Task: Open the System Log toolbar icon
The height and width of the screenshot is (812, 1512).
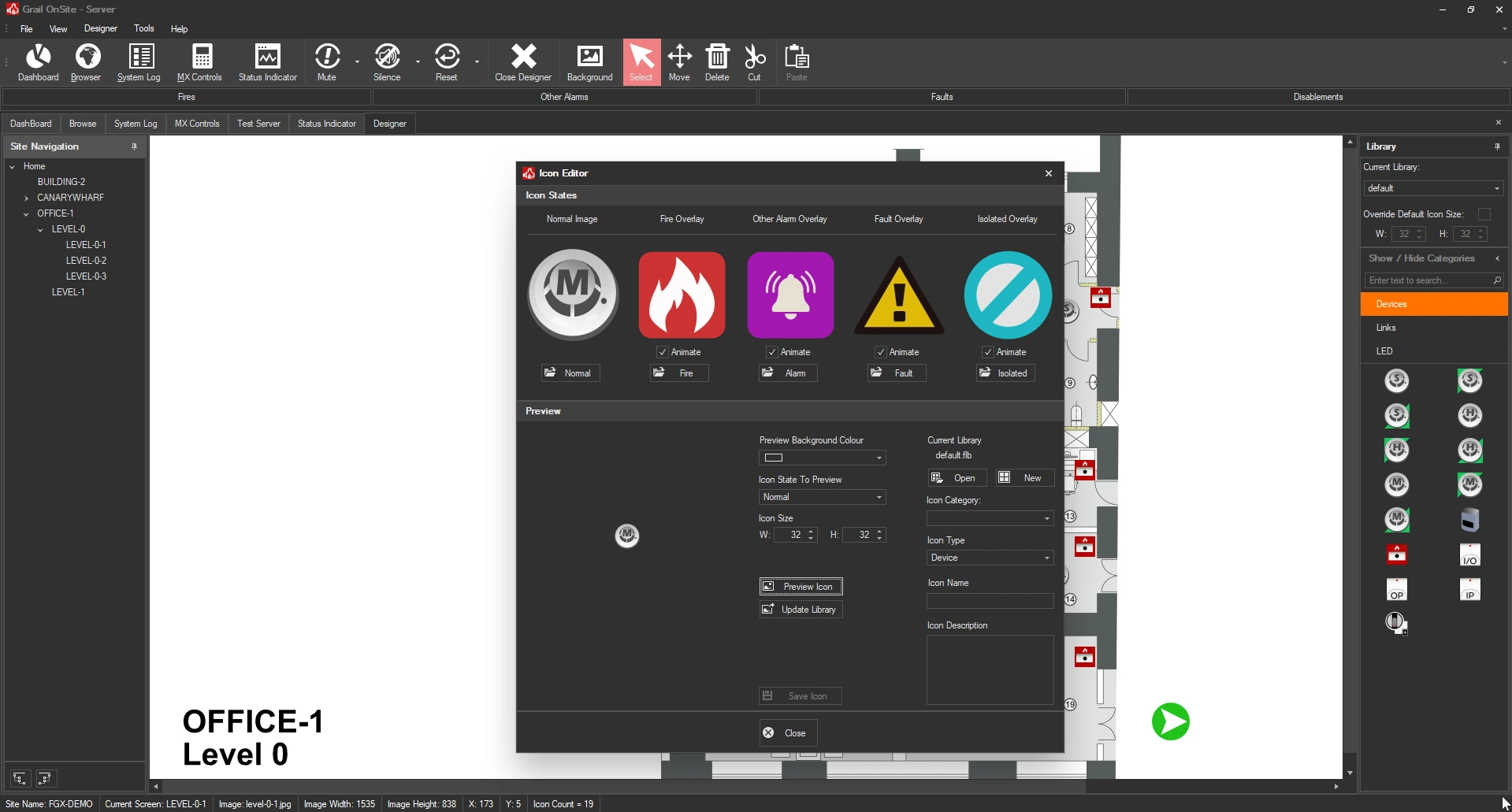Action: tap(139, 61)
